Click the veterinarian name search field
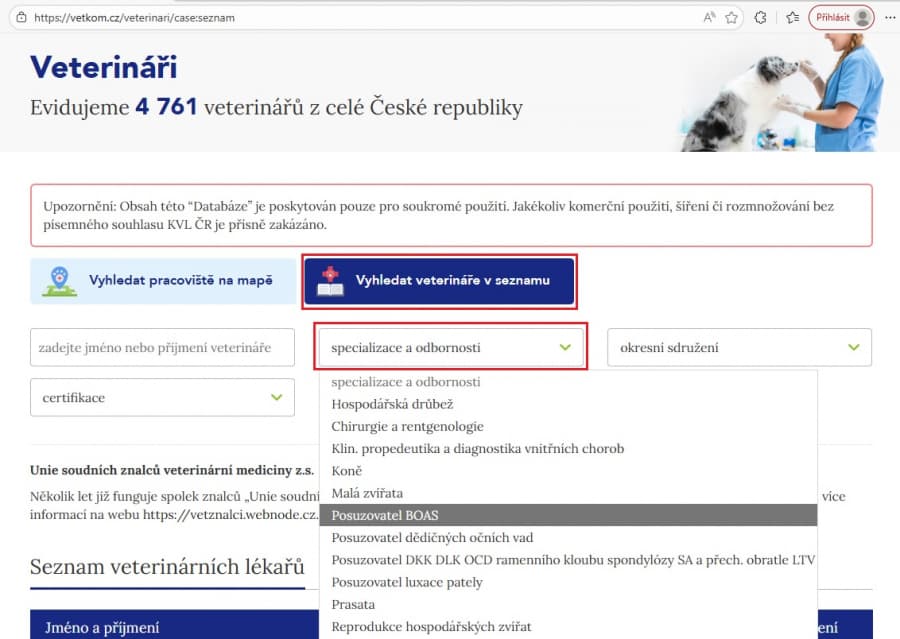Viewport: 900px width, 639px height. click(162, 347)
